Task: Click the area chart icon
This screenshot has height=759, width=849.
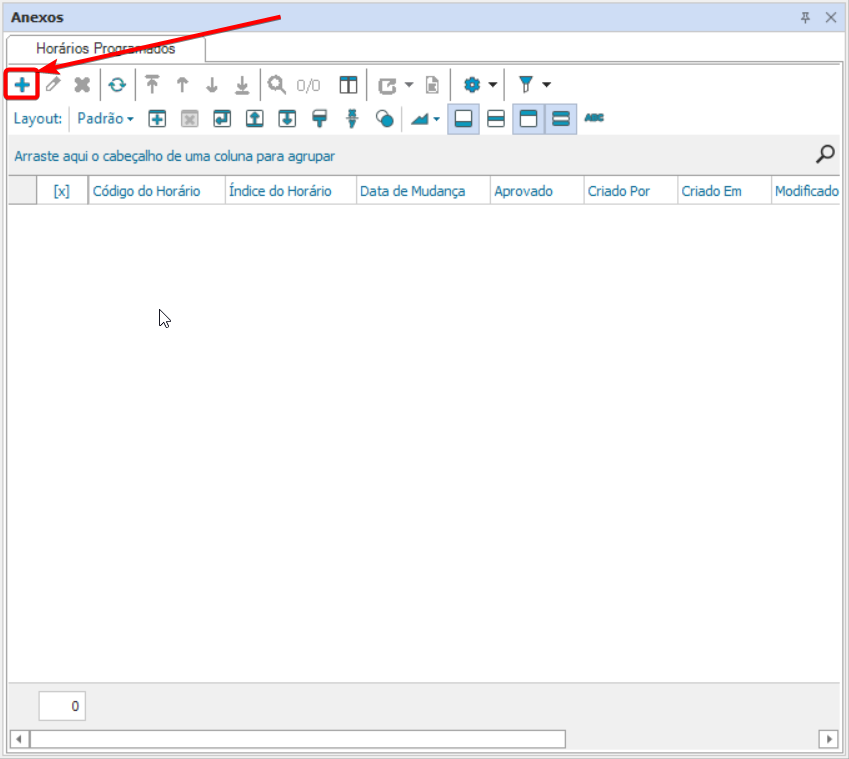Action: [420, 119]
